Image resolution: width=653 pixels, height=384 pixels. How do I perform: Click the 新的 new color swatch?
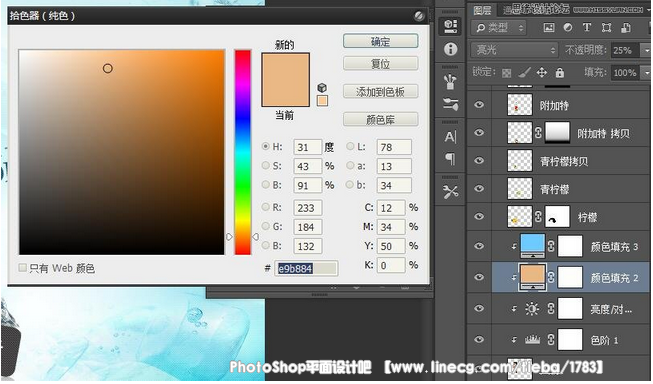[x=285, y=66]
